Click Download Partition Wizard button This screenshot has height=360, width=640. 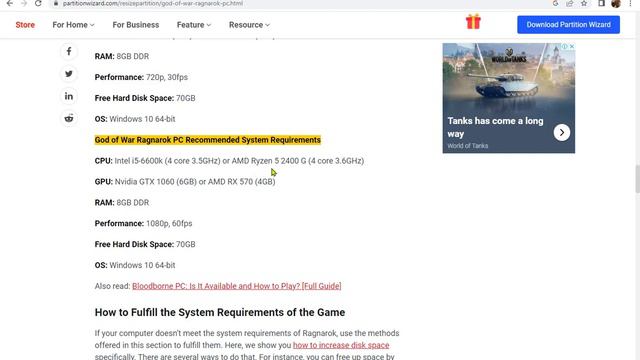(569, 25)
